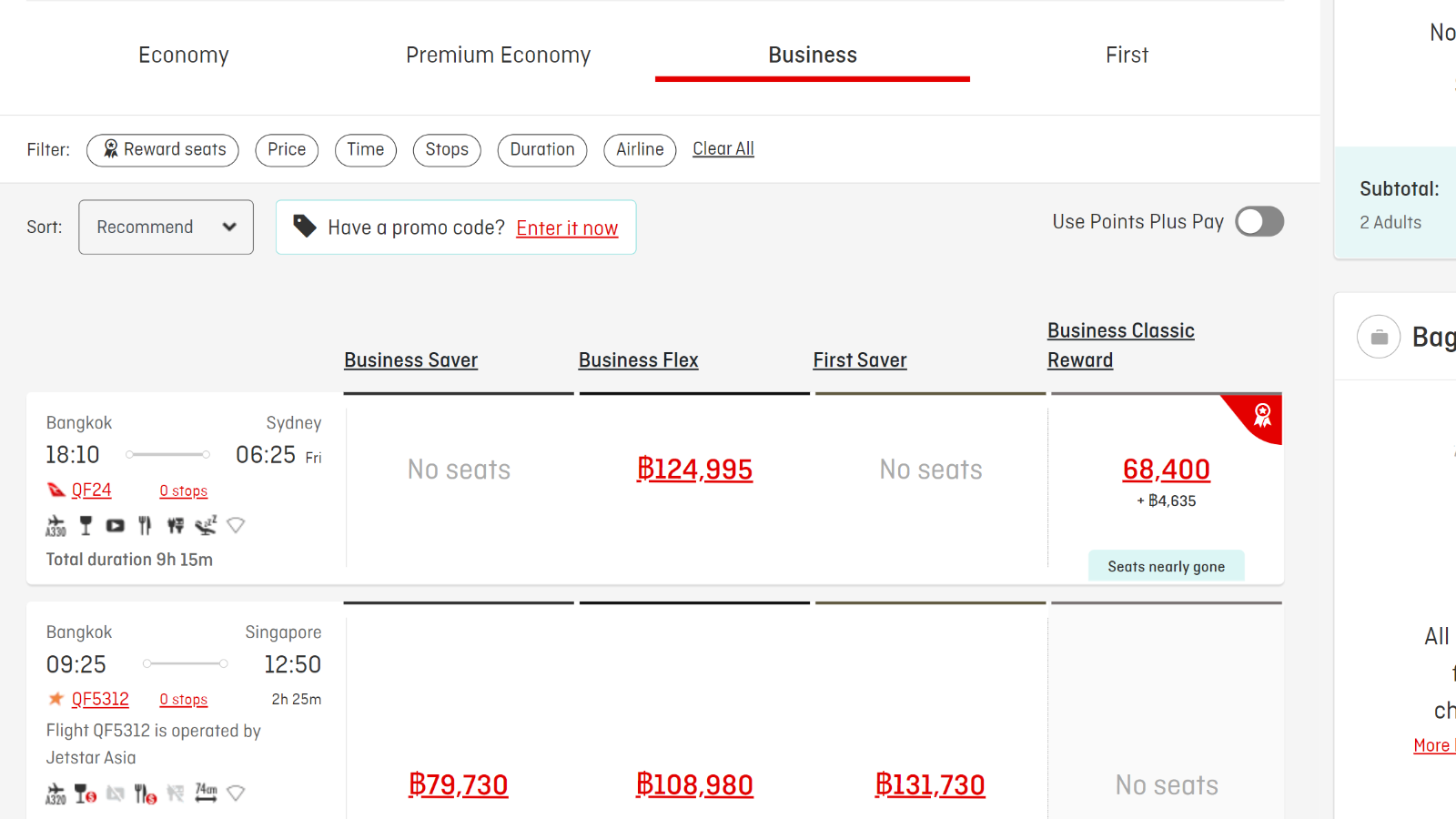Open the QF5312 flight details link
Screen dimensions: 1456x819
100,699
